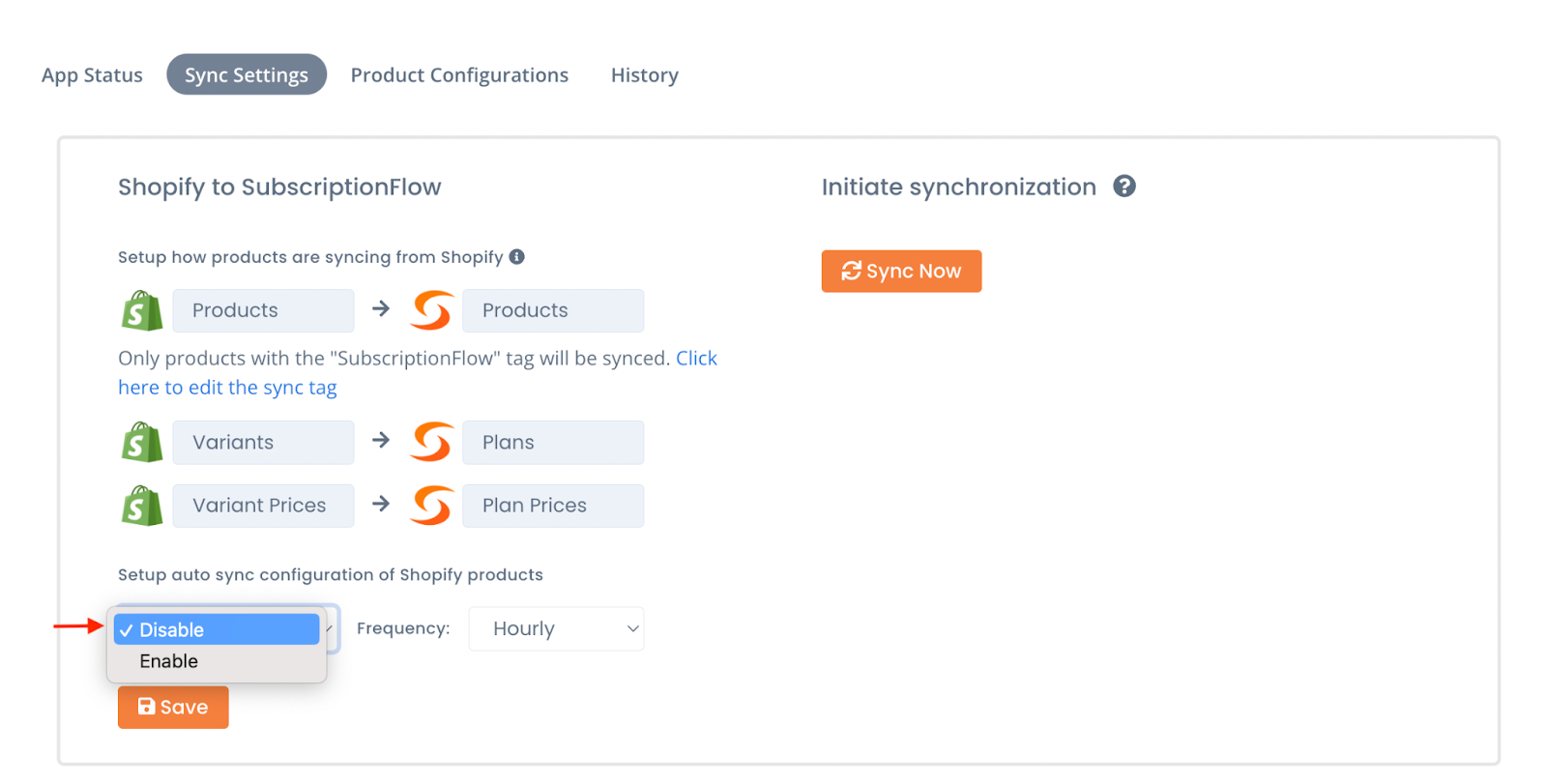Image resolution: width=1547 pixels, height=784 pixels.
Task: Click Shopify bag icon beside Variant Prices
Action: coord(141,506)
